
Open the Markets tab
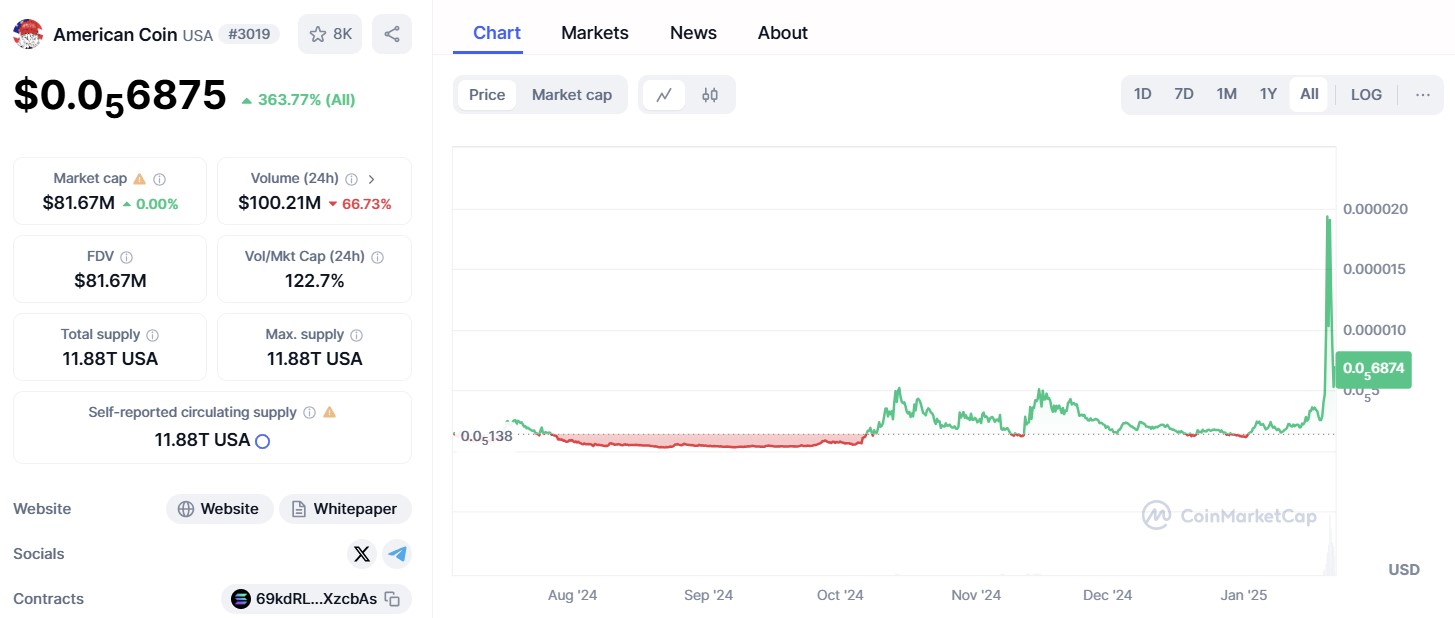tap(595, 33)
